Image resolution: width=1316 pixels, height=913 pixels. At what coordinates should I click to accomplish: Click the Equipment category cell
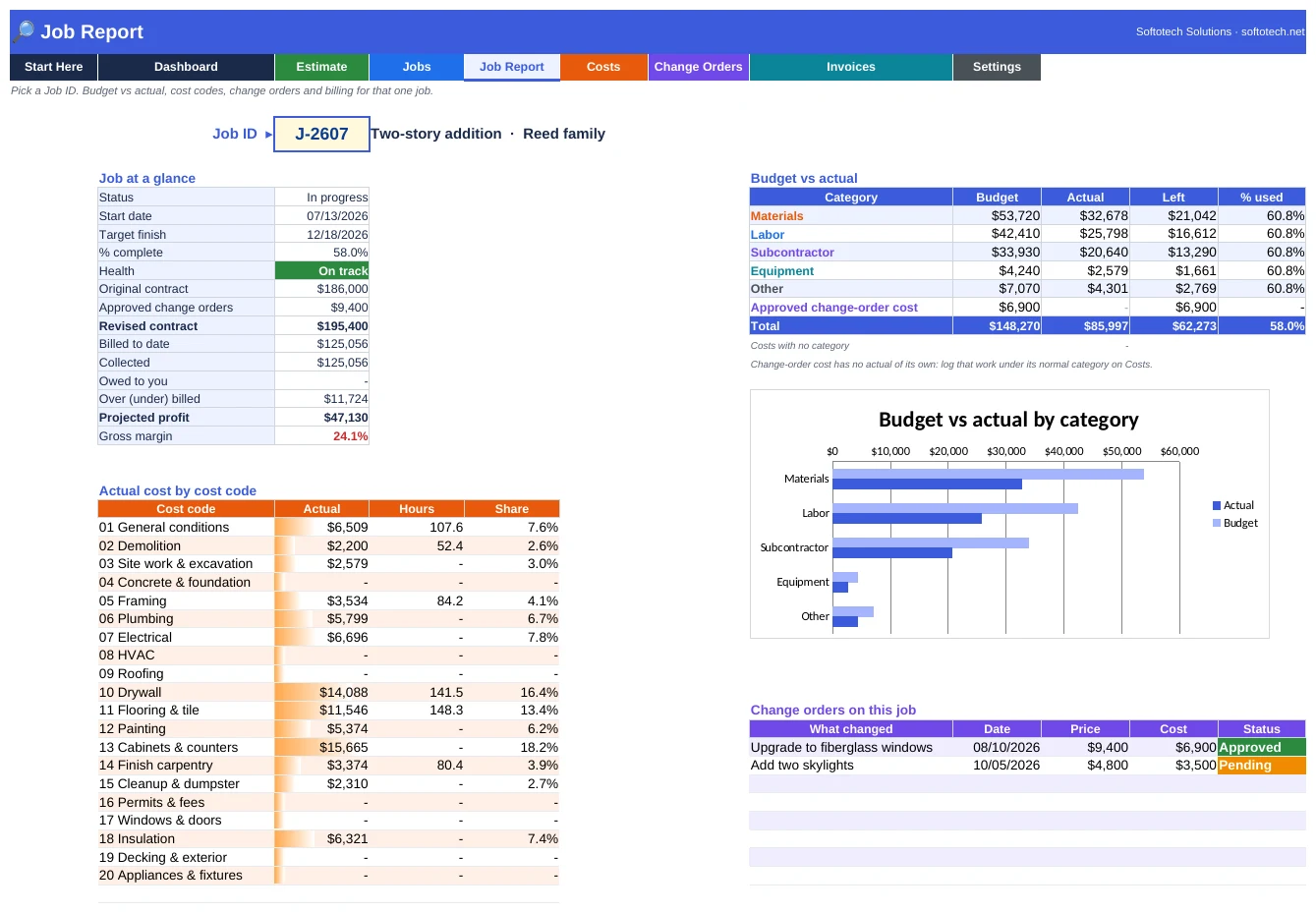pos(851,271)
